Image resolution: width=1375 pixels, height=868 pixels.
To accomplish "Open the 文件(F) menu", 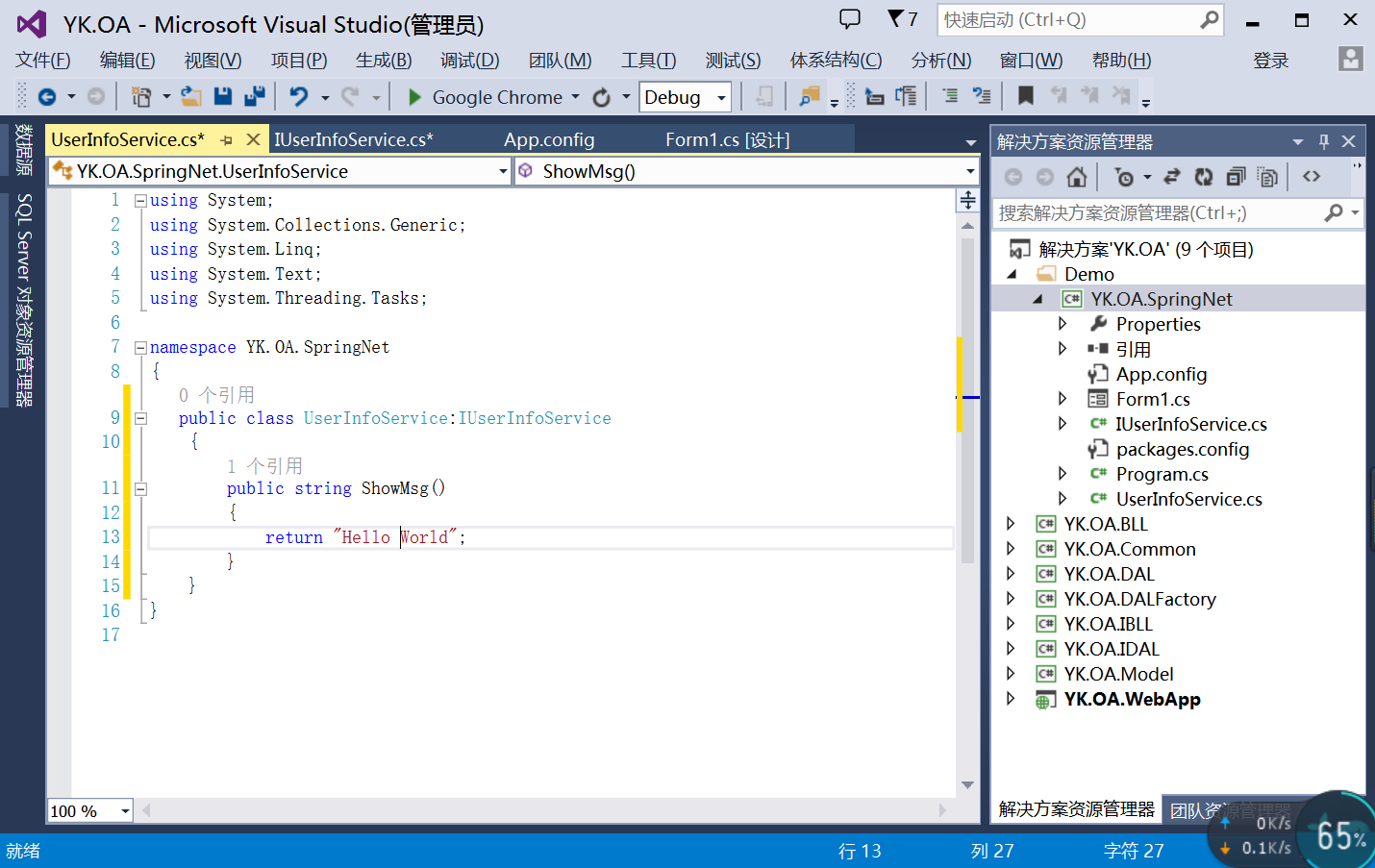I will [x=43, y=61].
